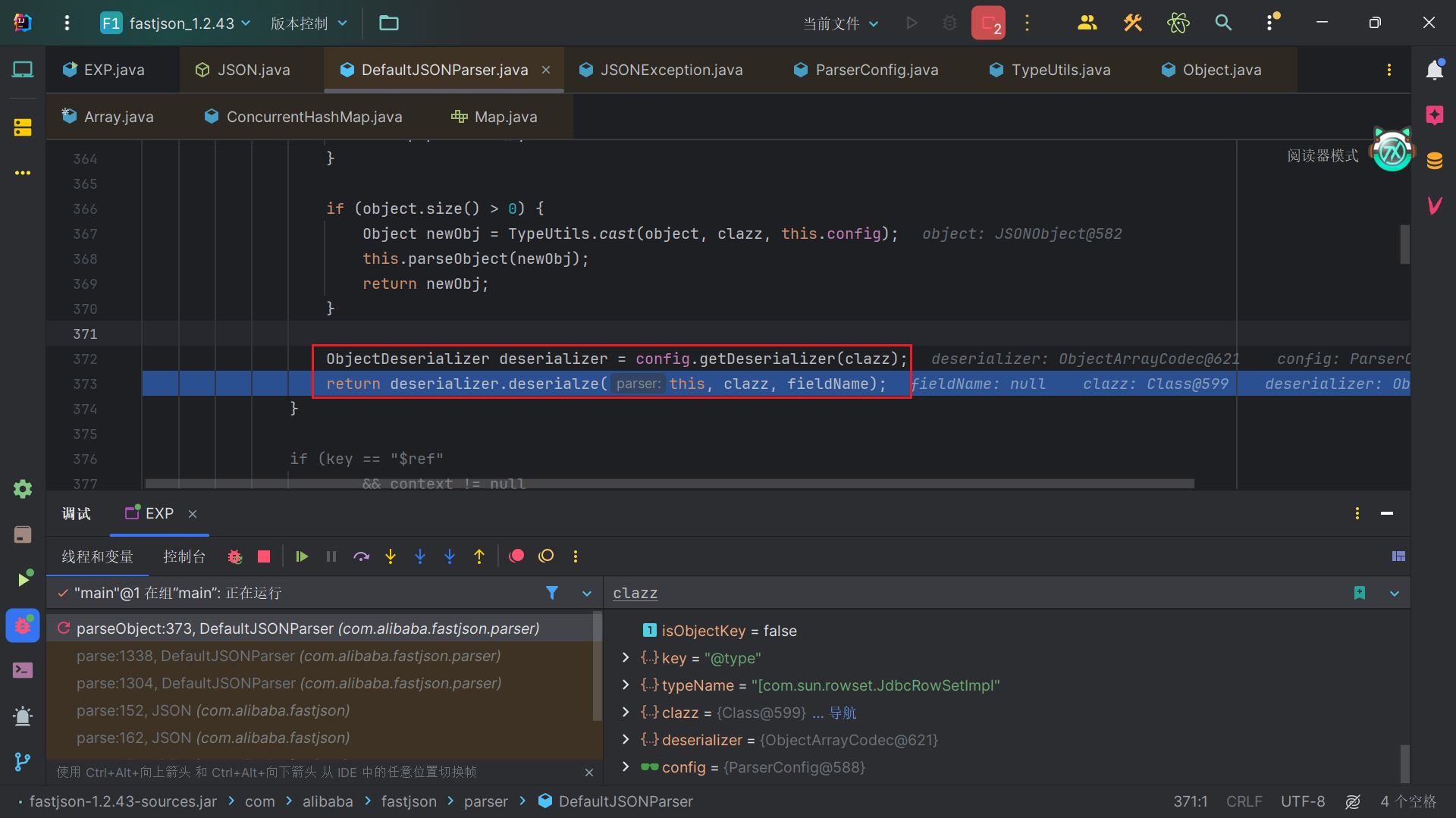Image resolution: width=1456 pixels, height=818 pixels.
Task: Expand the deserializer variable node
Action: coord(626,739)
